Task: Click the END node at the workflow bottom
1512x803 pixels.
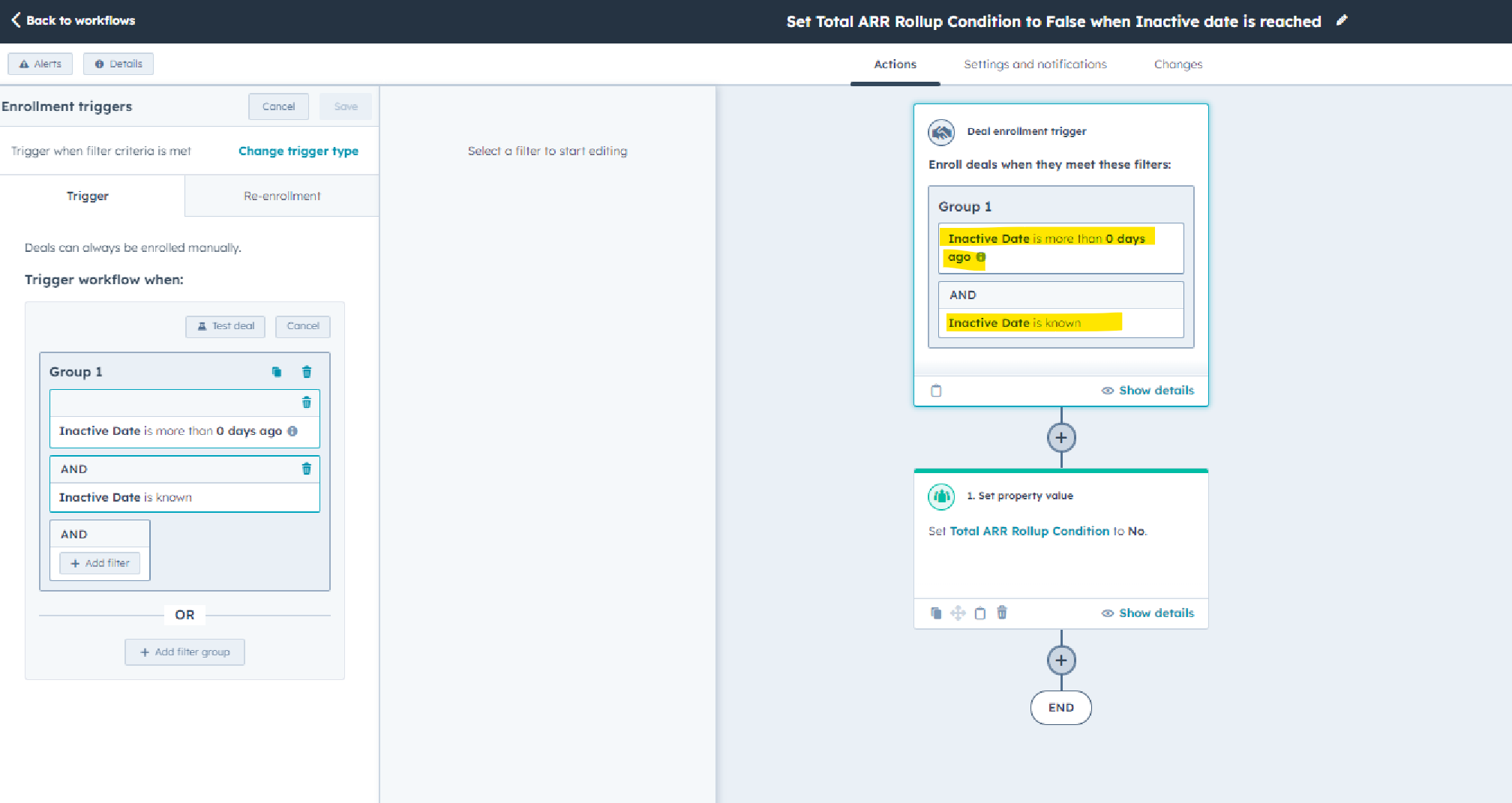Action: [1060, 707]
